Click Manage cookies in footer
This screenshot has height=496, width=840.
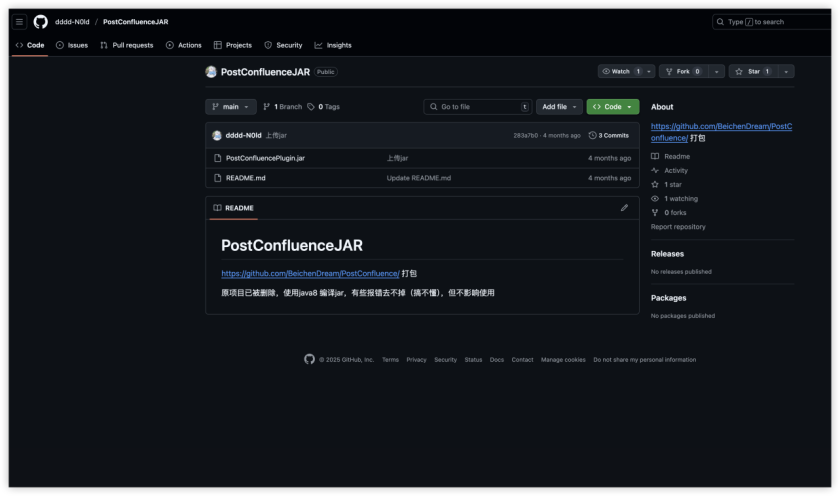(x=563, y=360)
